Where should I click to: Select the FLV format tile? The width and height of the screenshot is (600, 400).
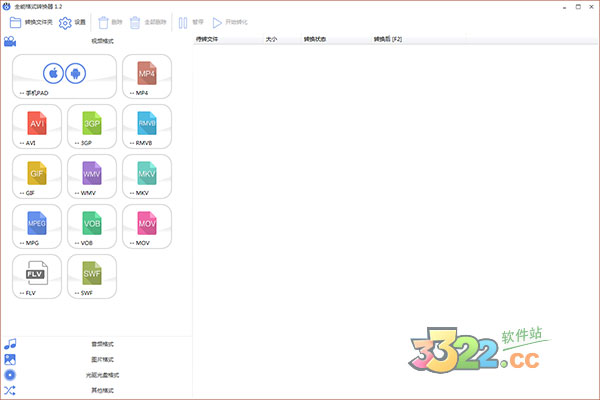[37, 276]
